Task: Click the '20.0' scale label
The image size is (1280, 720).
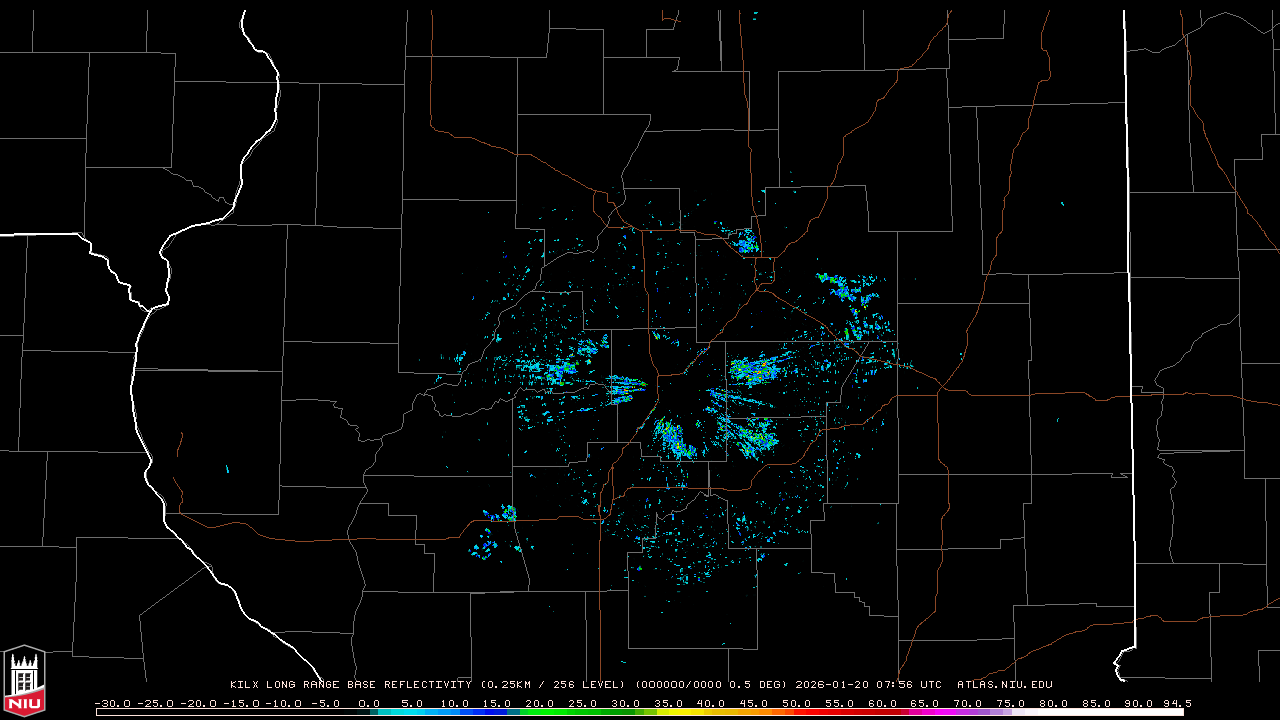Action: point(540,703)
